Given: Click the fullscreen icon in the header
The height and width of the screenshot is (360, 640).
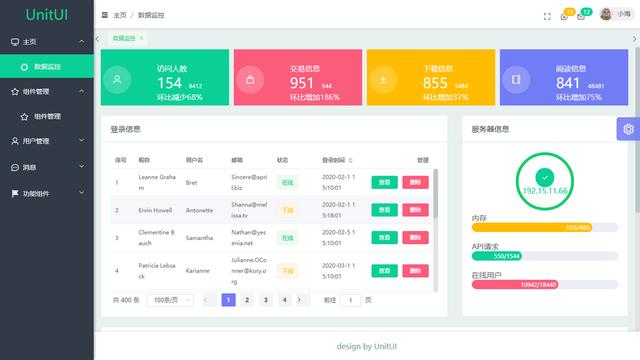Looking at the screenshot, I should 547,16.
